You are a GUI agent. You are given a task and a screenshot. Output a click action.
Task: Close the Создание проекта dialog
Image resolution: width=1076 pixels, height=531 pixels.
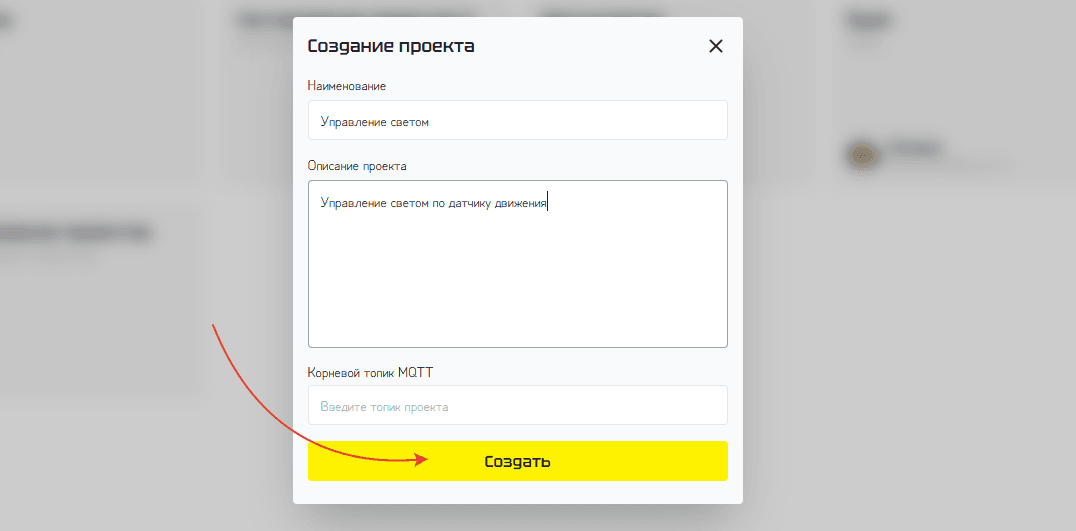point(715,46)
